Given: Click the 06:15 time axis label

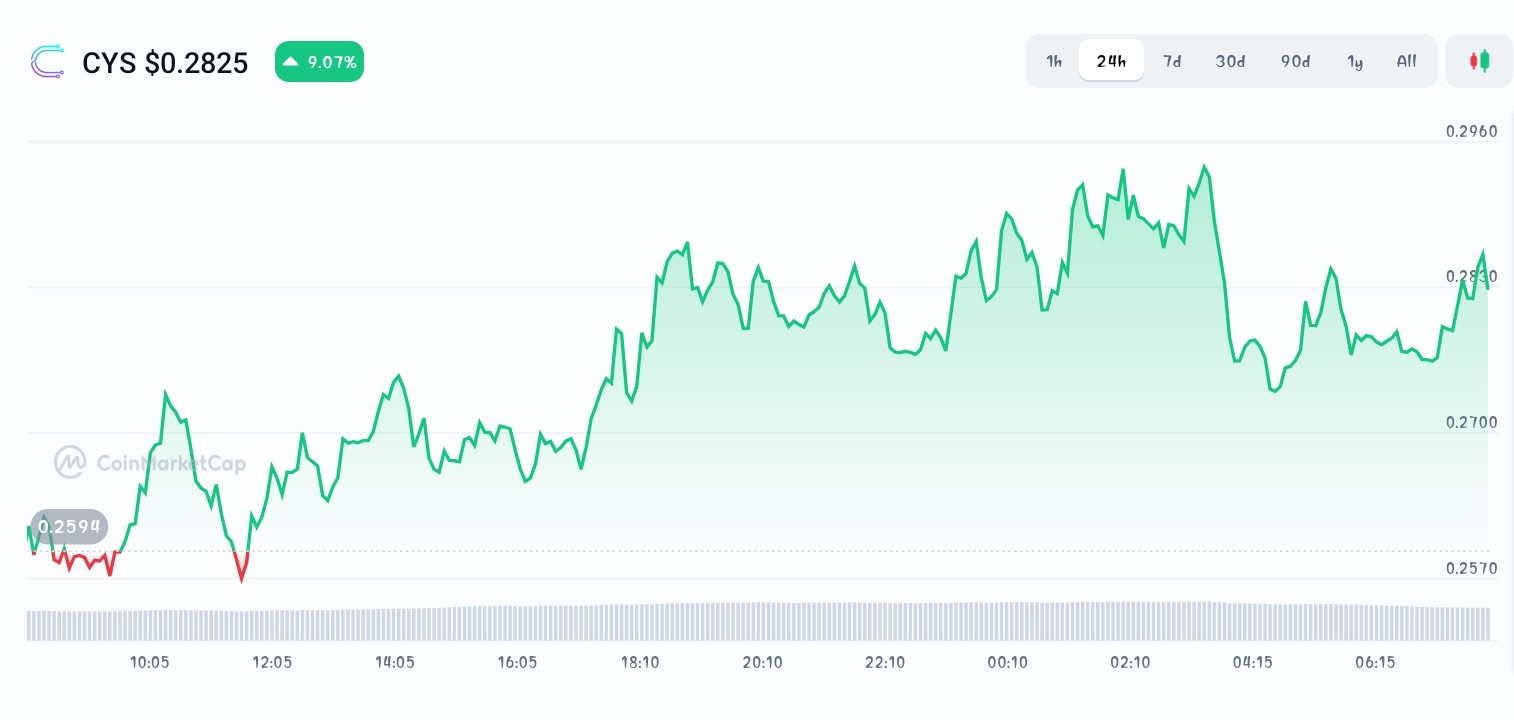Looking at the screenshot, I should coord(1375,662).
